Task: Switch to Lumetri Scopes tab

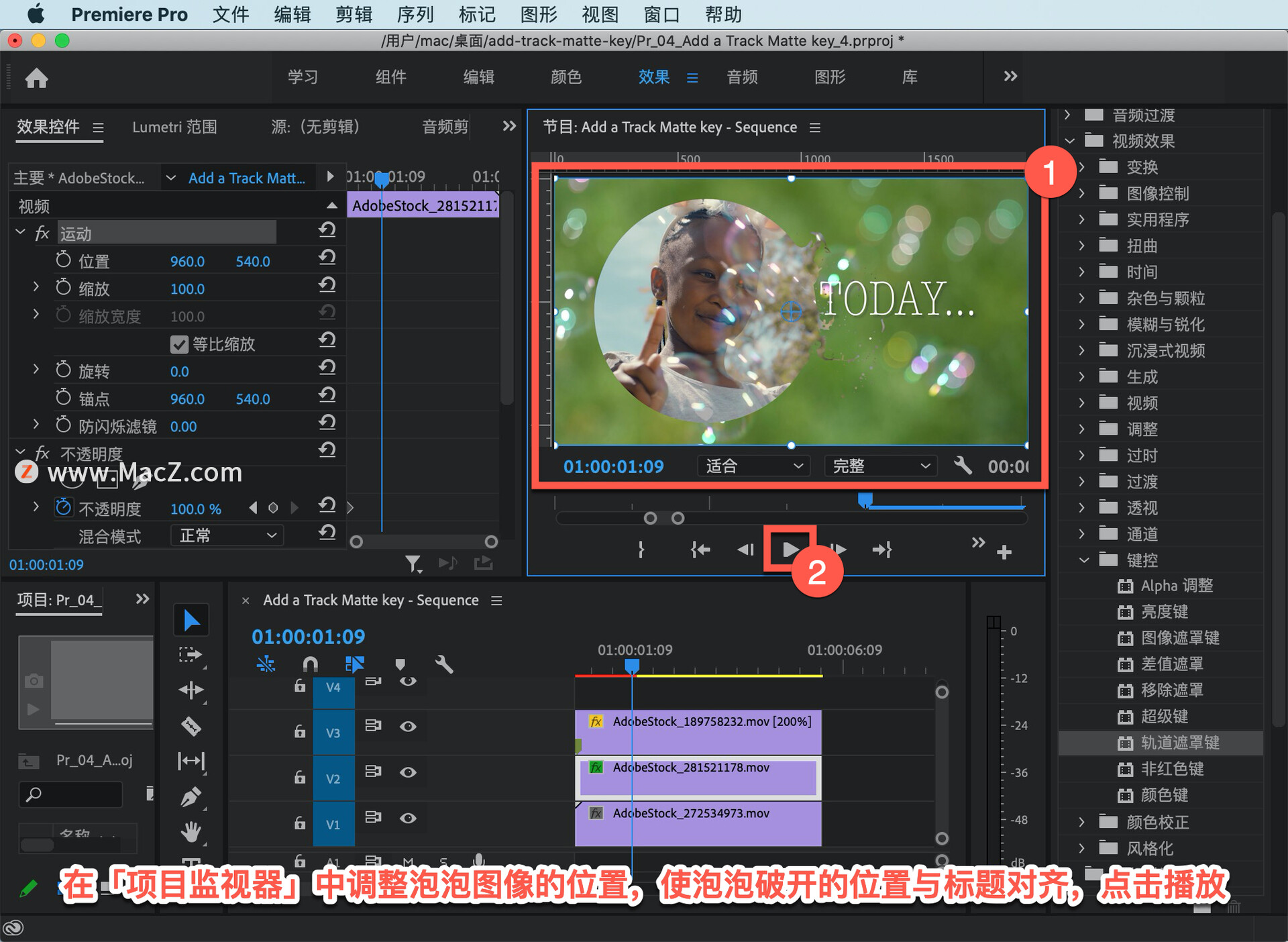Action: pos(174,127)
